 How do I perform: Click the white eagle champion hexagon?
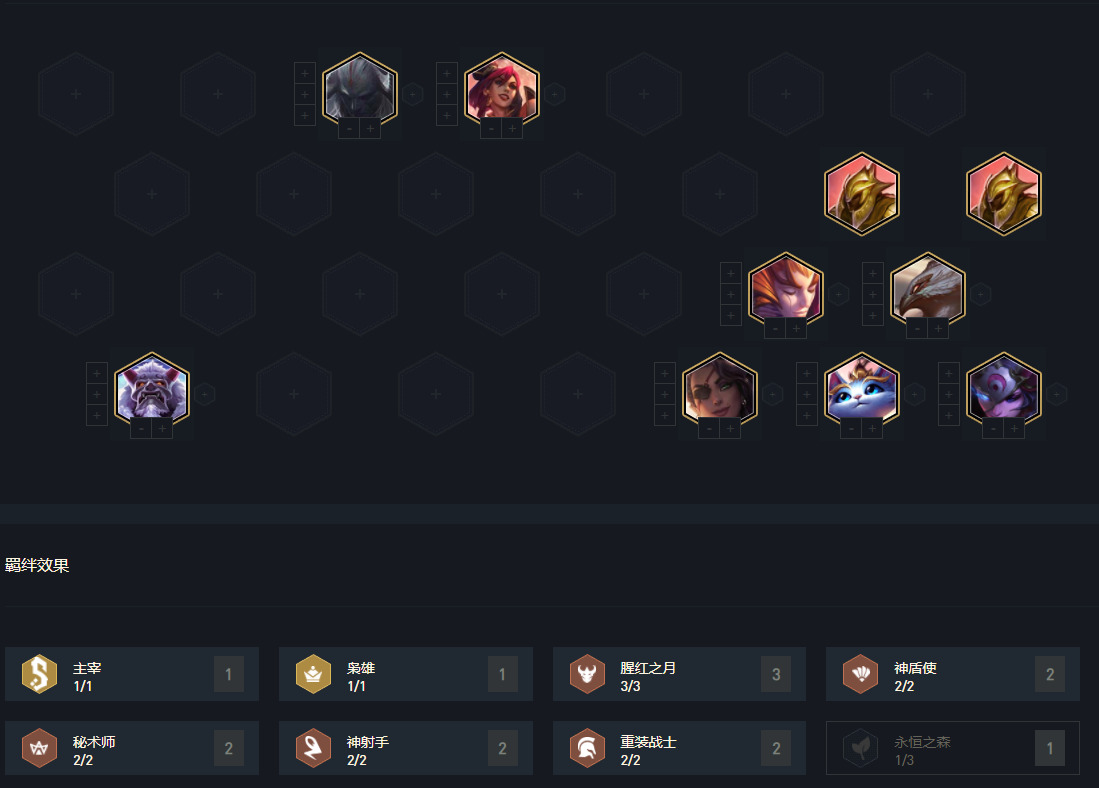click(928, 290)
